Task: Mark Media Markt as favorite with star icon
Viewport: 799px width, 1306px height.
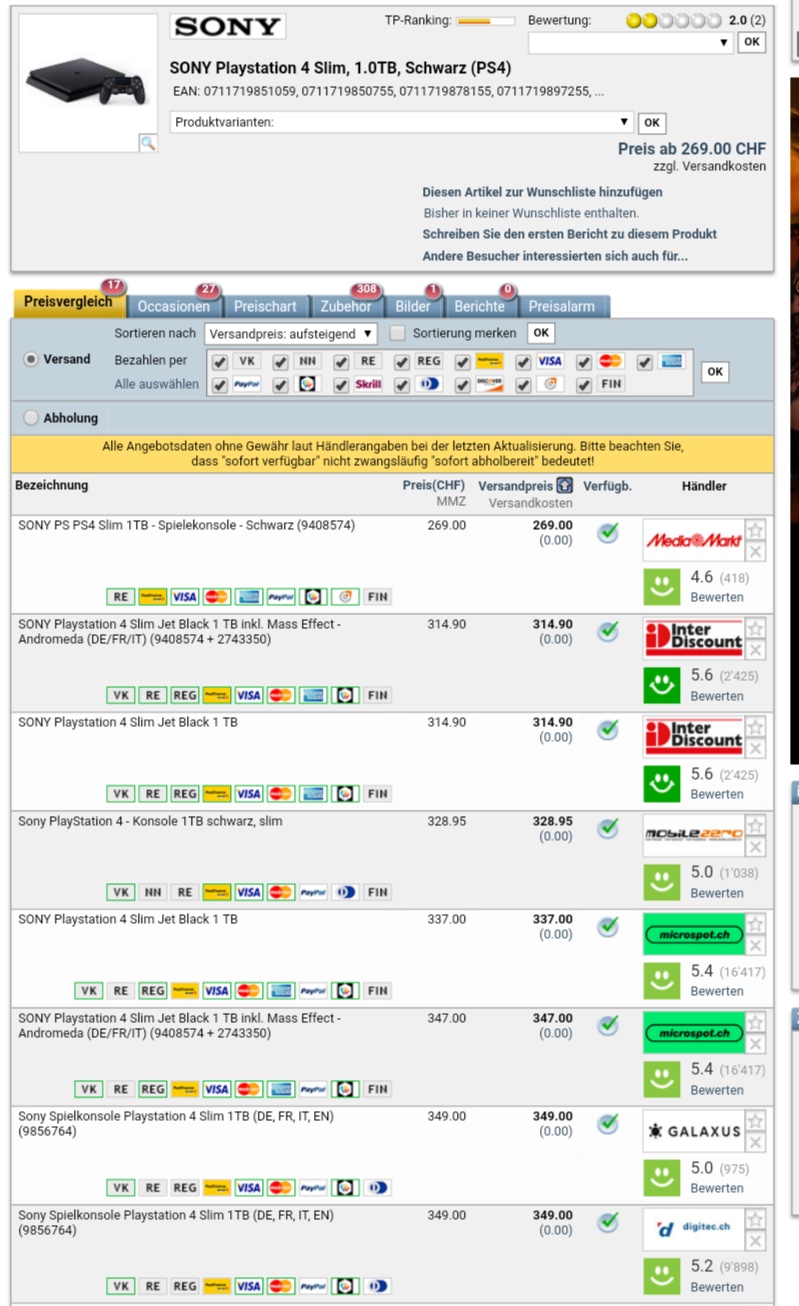Action: click(x=755, y=531)
